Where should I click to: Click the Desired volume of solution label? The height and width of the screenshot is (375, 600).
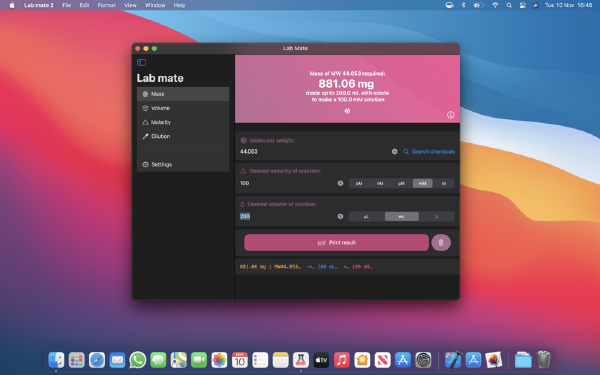click(x=282, y=204)
